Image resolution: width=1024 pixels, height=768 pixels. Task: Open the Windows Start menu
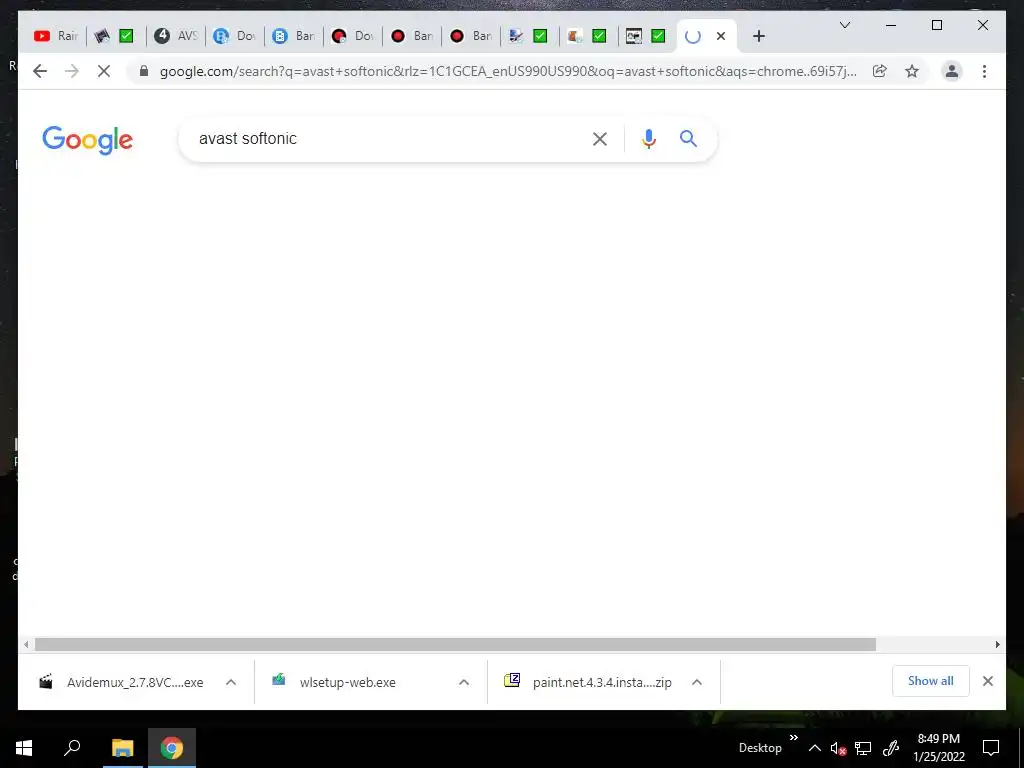click(24, 748)
